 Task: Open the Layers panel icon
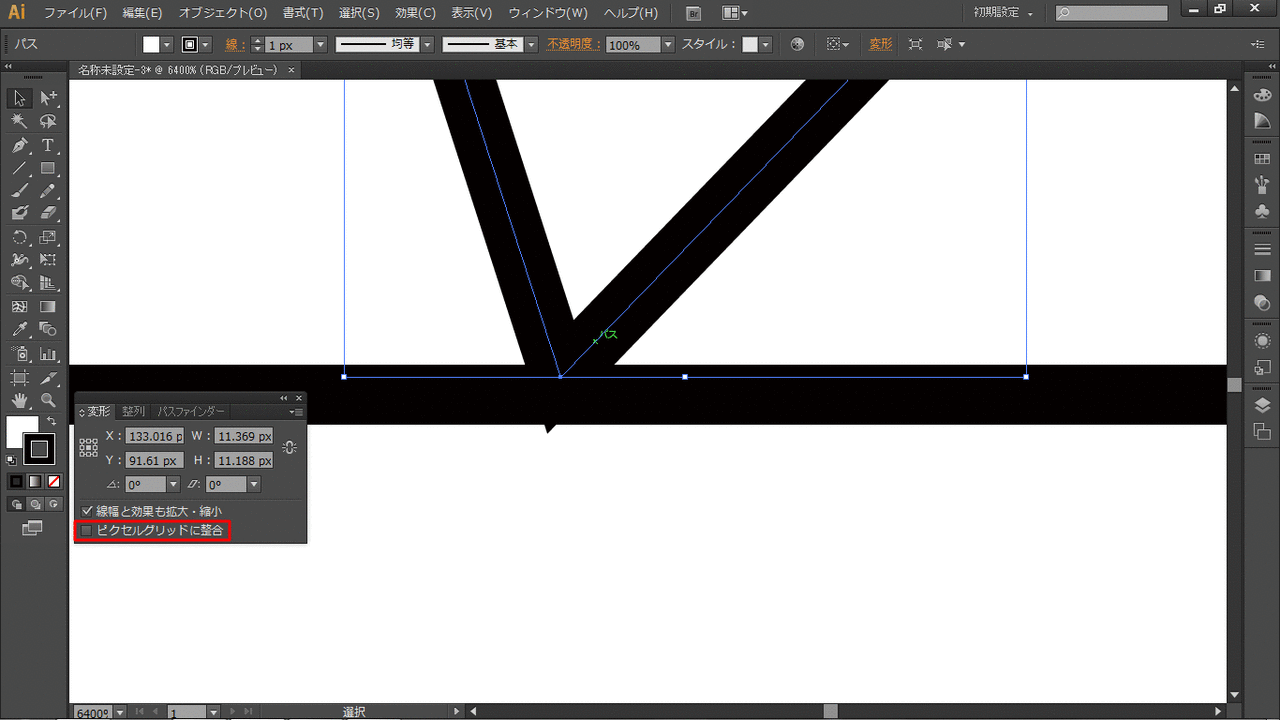[x=1262, y=405]
